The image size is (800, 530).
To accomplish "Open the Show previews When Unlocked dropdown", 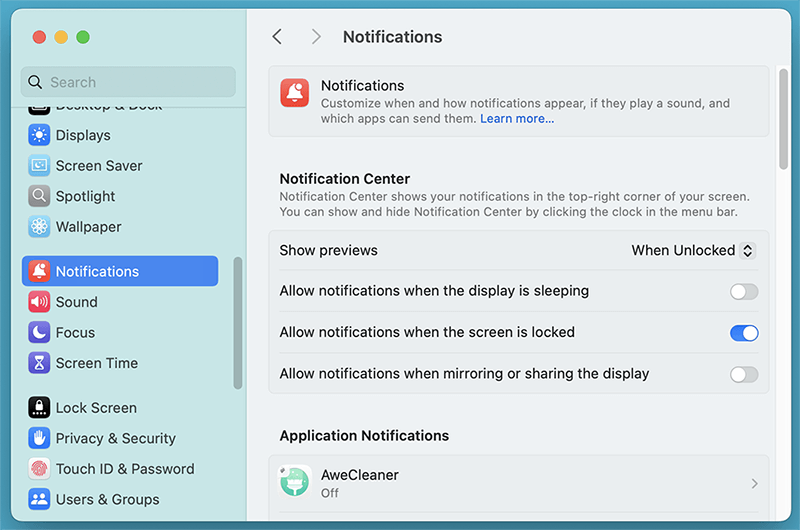I will [693, 250].
